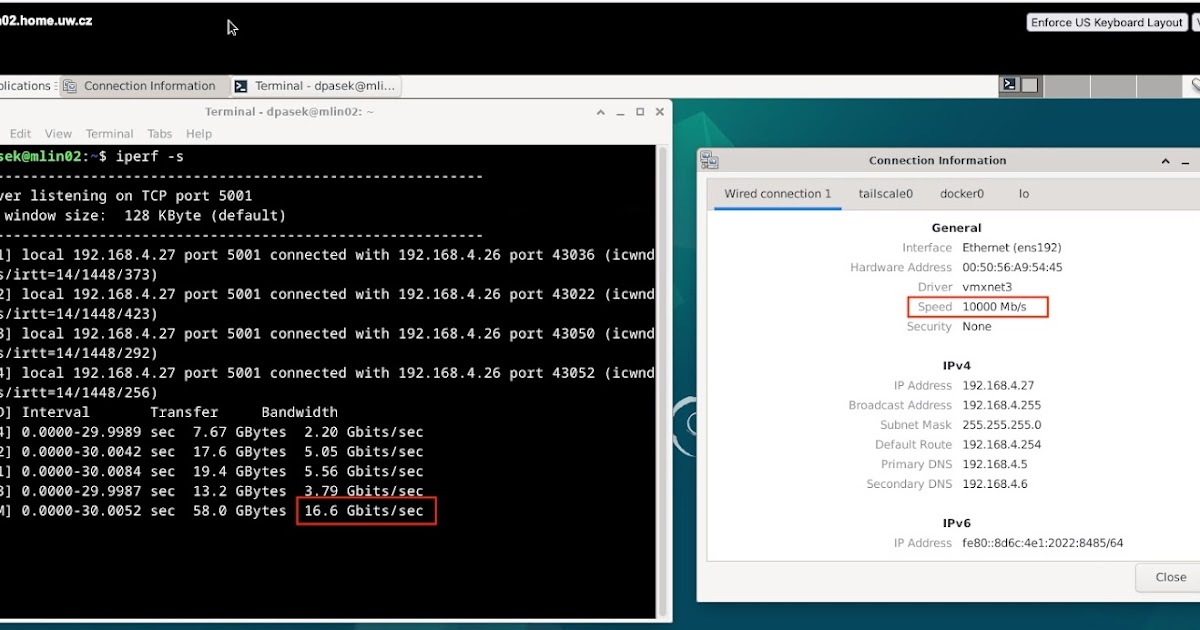Image resolution: width=1200 pixels, height=630 pixels.
Task: Open the Terminal menu
Action: coord(109,134)
